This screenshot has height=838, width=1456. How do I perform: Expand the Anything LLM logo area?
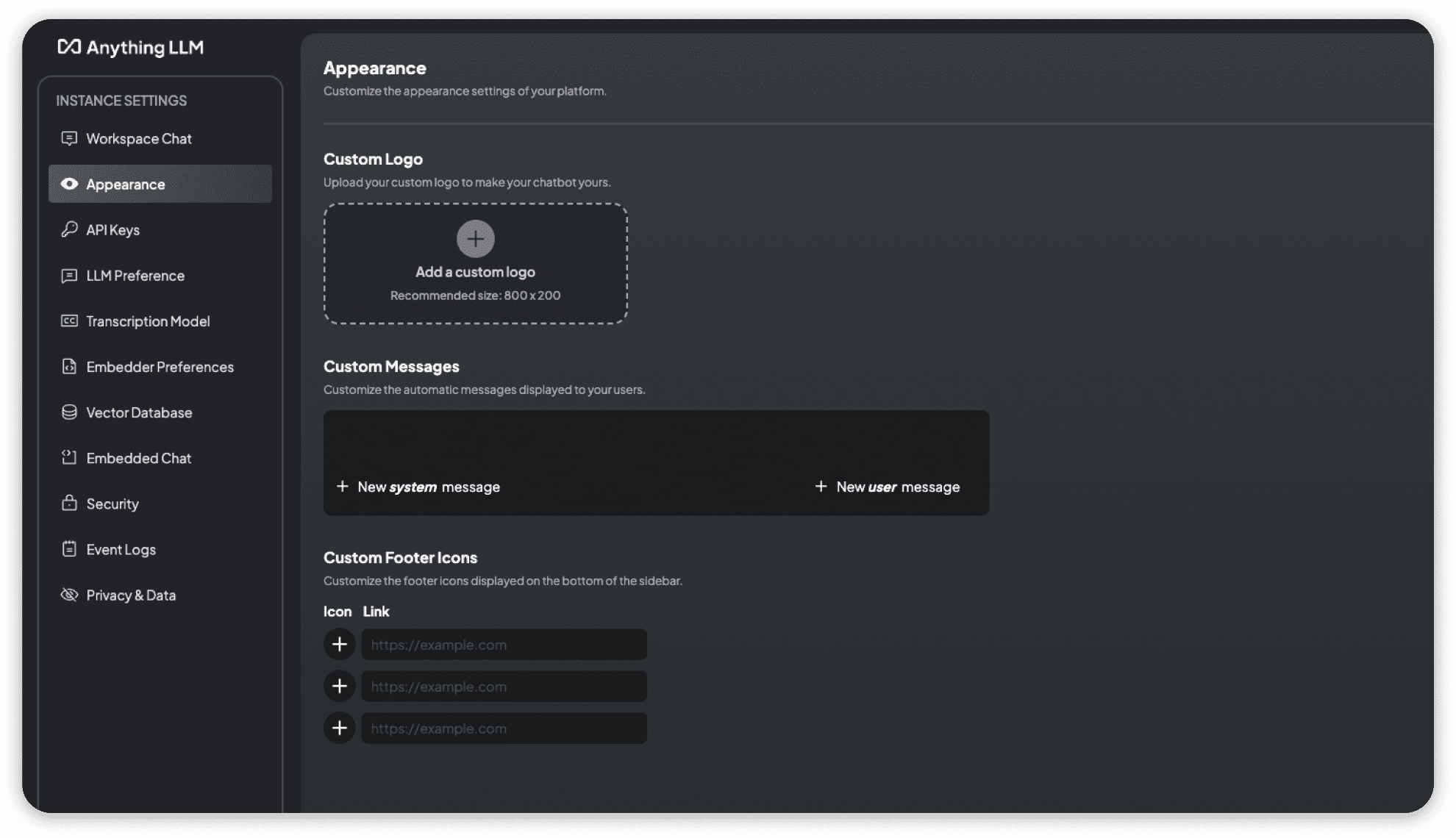(x=131, y=47)
